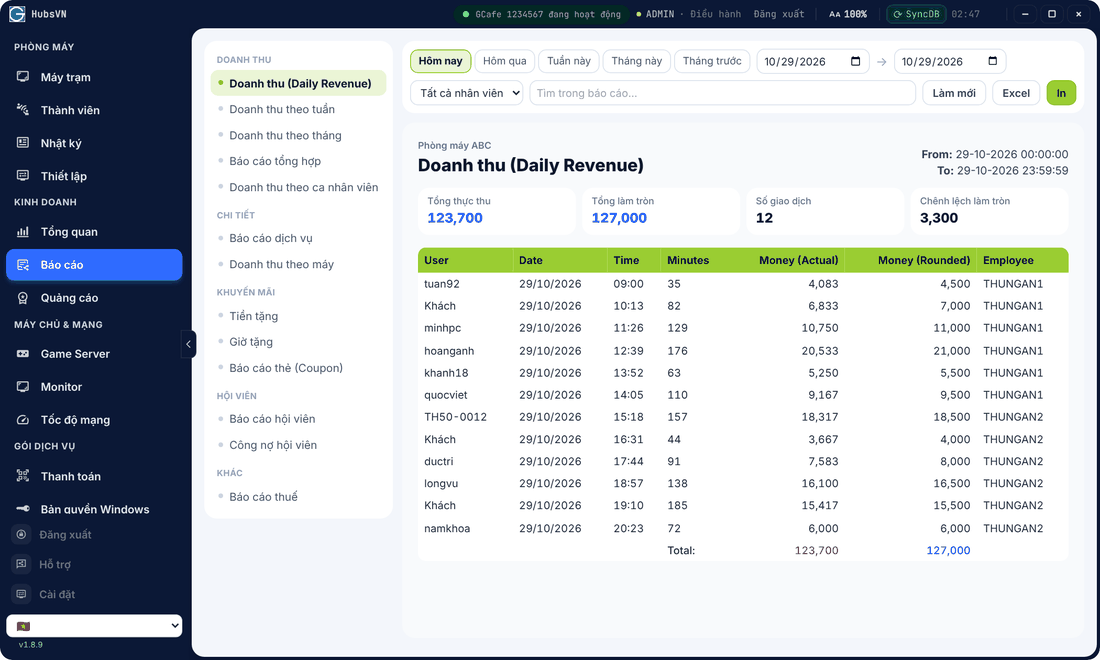The width and height of the screenshot is (1100, 660).
Task: Click the Máy trạm monitor icon
Action: (x=23, y=77)
